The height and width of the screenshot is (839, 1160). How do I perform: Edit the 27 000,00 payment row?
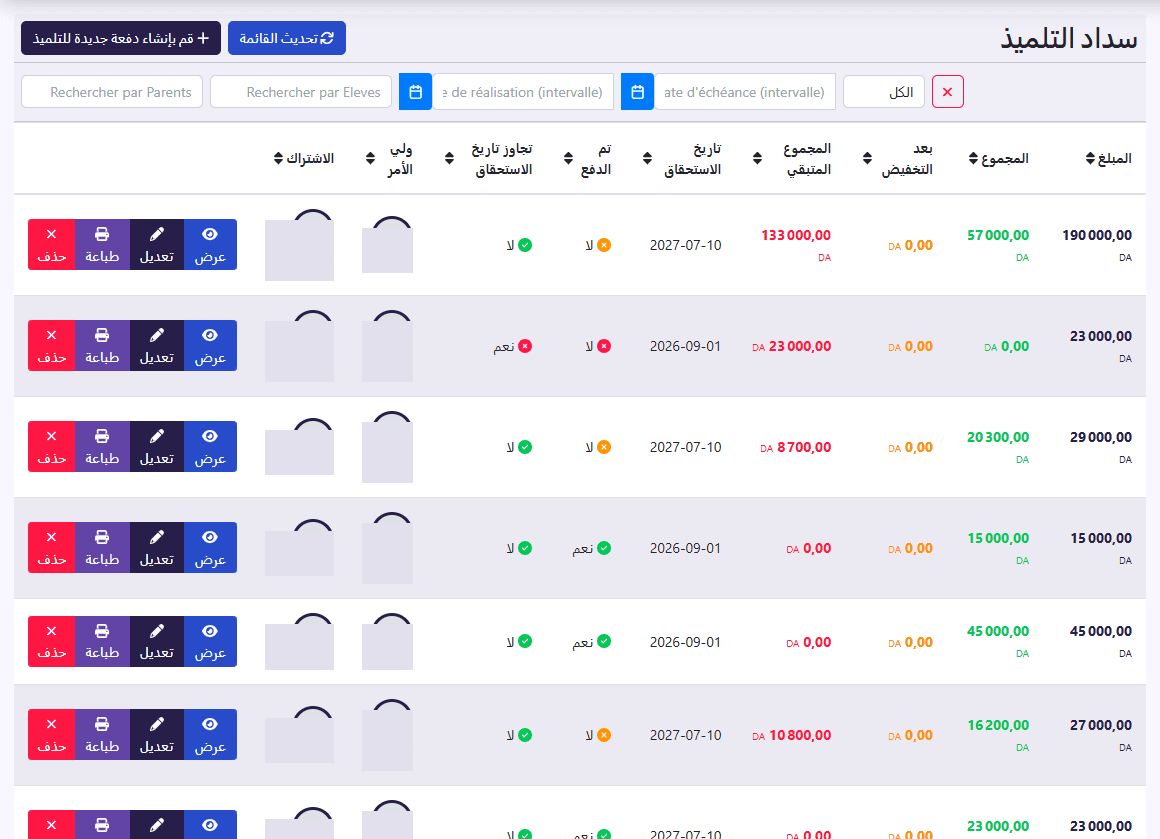(x=157, y=735)
